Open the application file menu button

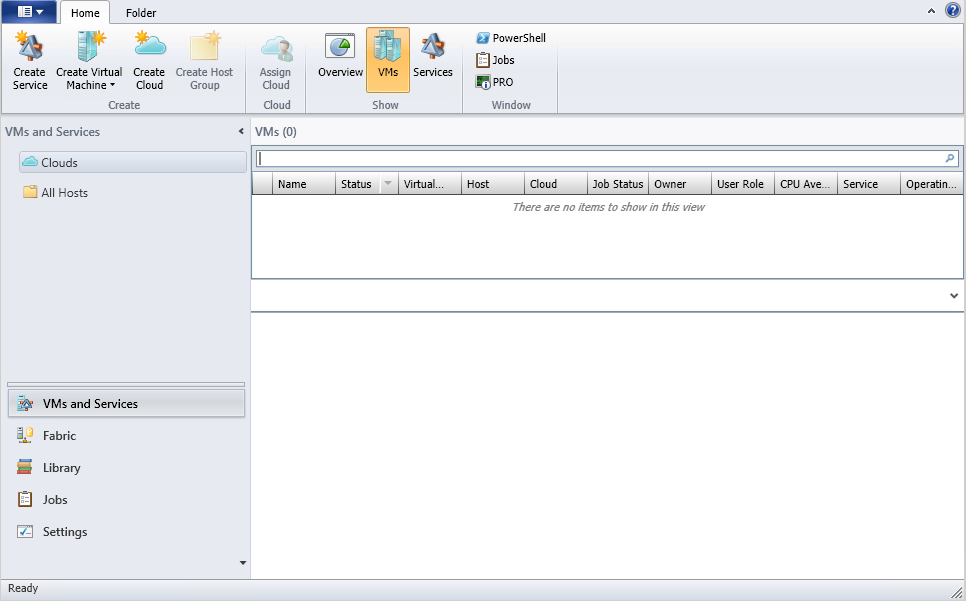tap(30, 12)
